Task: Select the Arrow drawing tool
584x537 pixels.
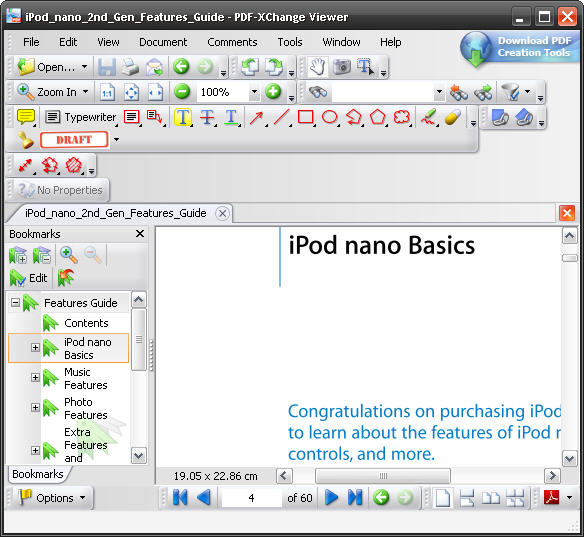Action: 256,117
